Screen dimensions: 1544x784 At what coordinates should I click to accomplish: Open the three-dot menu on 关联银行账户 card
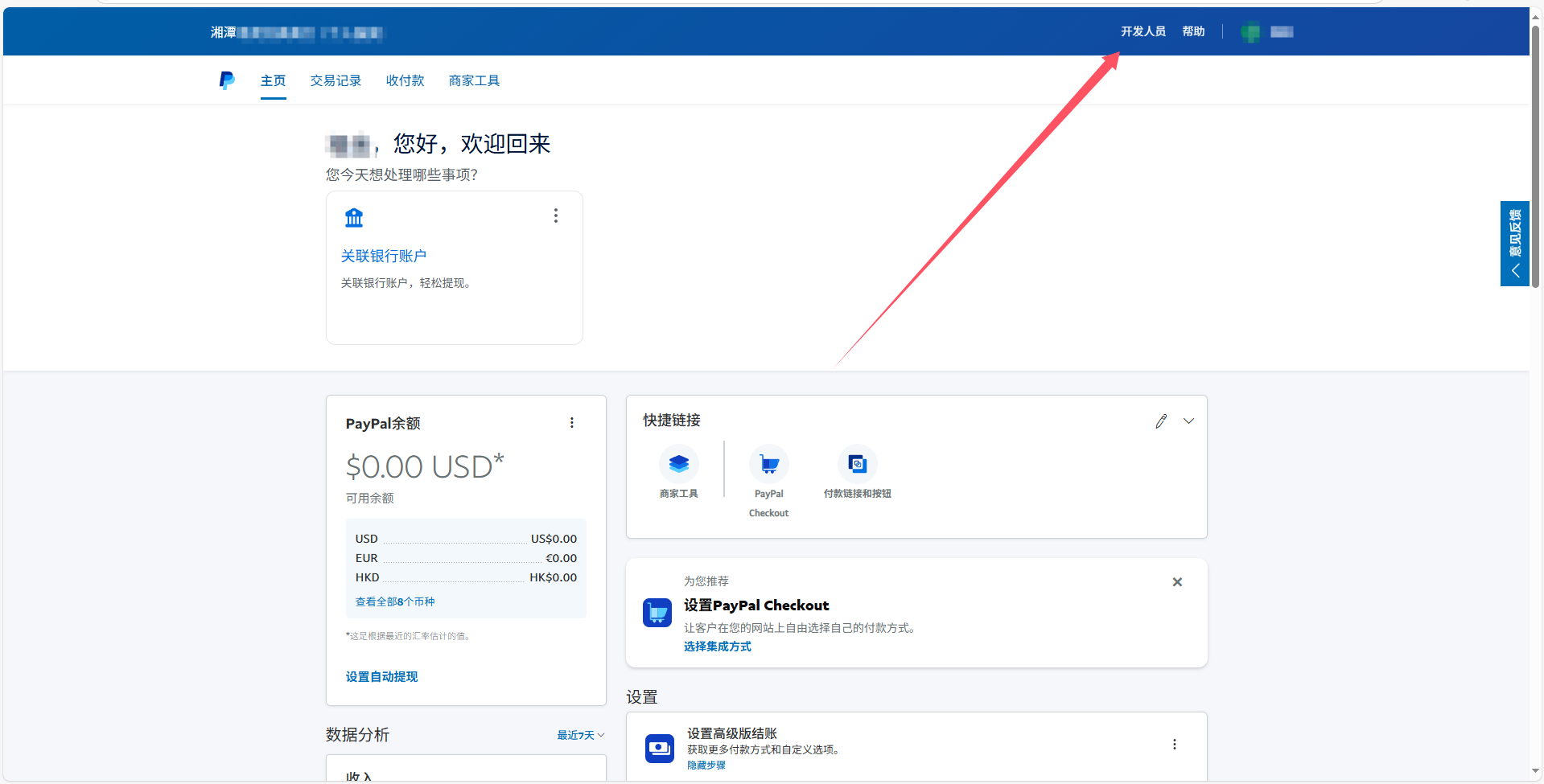555,215
